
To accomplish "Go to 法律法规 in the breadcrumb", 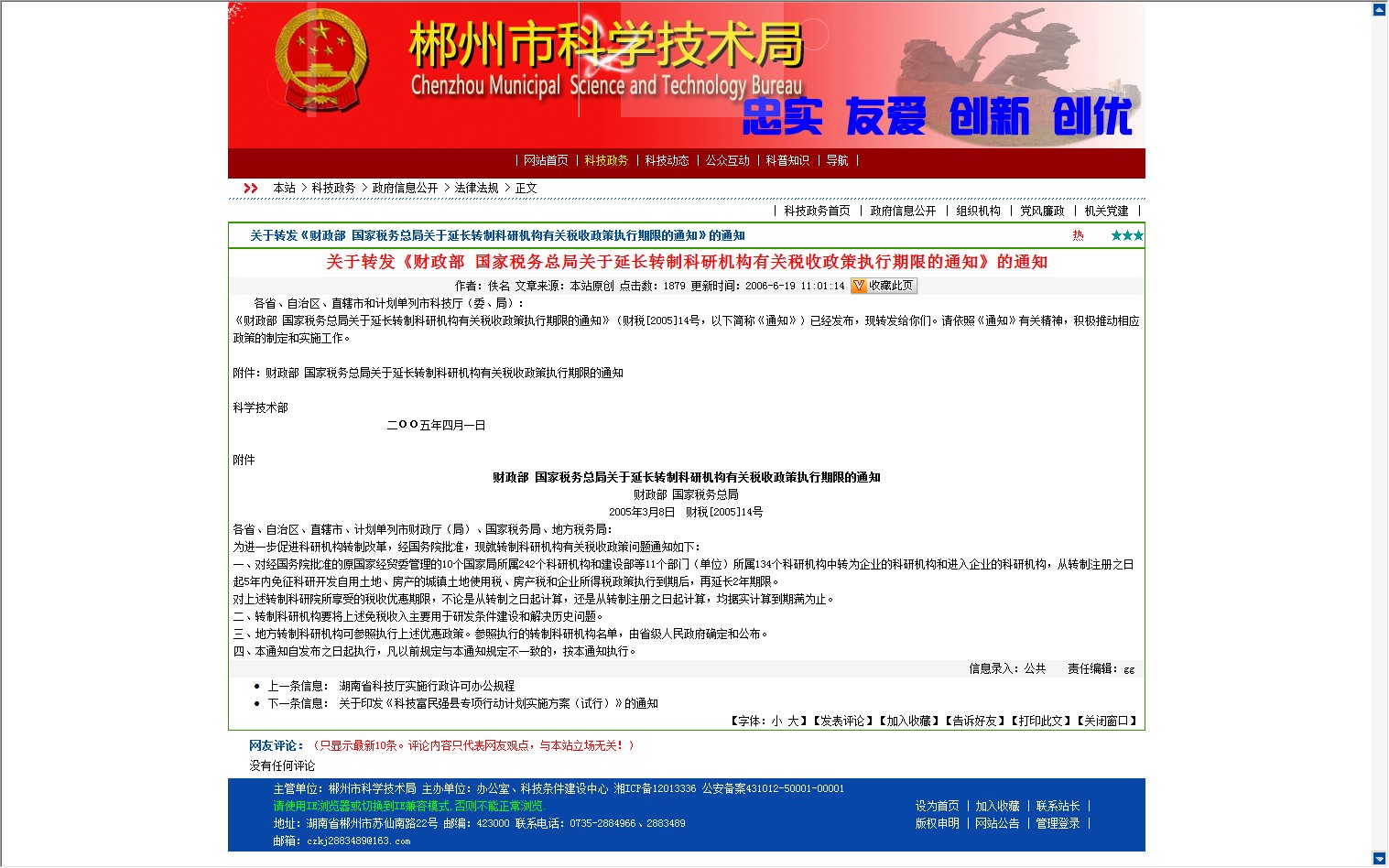I will 476,188.
